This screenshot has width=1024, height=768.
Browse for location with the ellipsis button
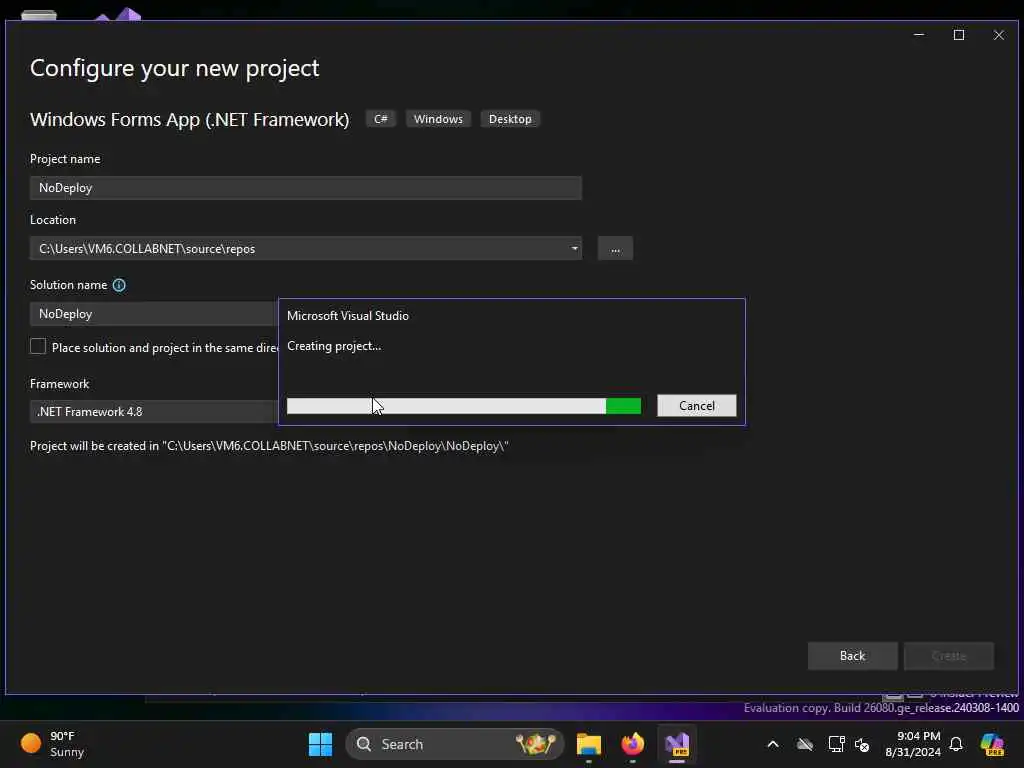[x=615, y=249]
